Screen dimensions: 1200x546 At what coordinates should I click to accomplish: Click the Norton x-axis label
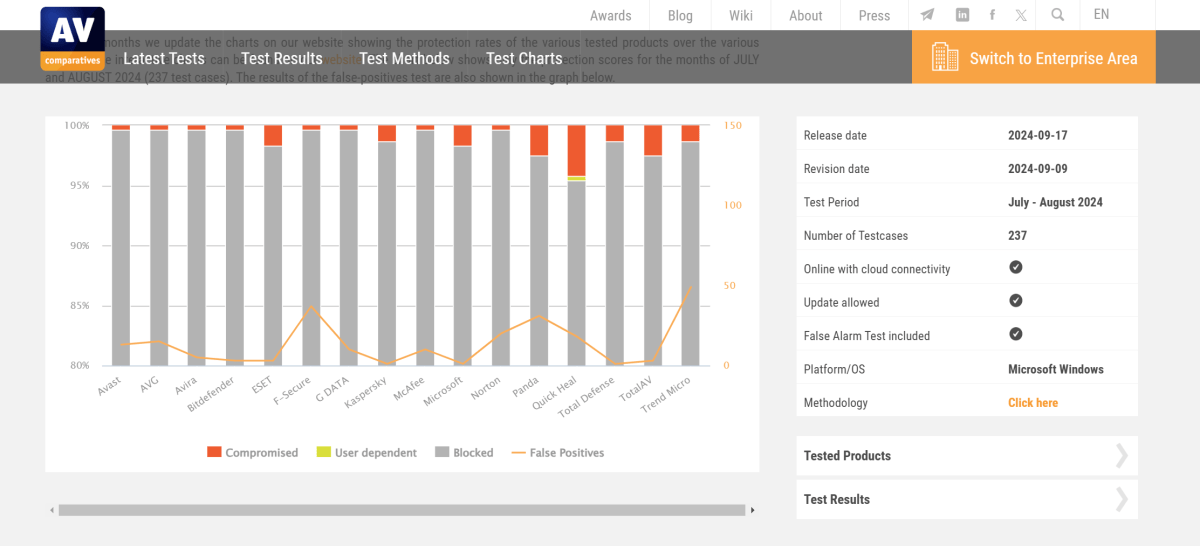pos(486,388)
